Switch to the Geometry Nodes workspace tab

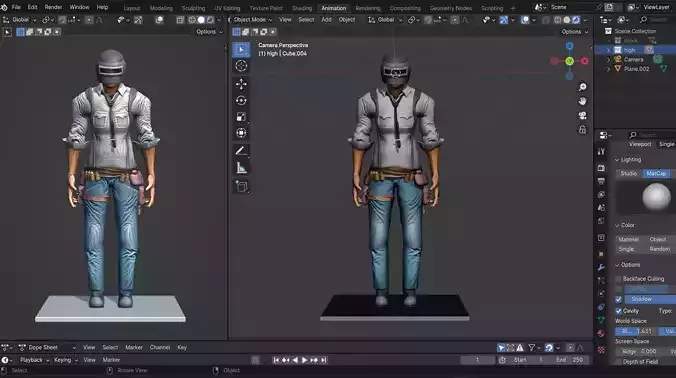451,8
